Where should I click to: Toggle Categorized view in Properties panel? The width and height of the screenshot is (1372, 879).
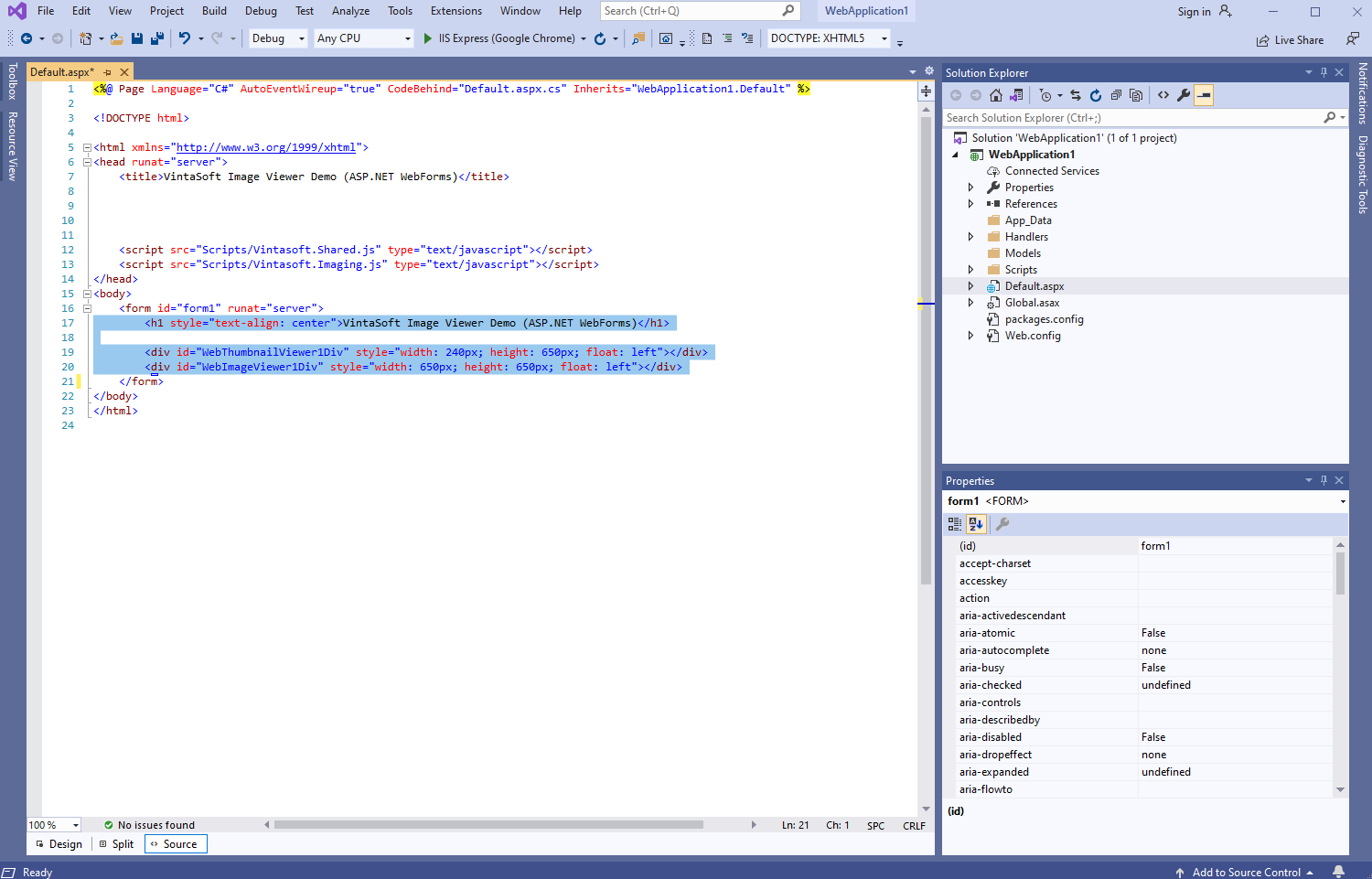point(955,524)
